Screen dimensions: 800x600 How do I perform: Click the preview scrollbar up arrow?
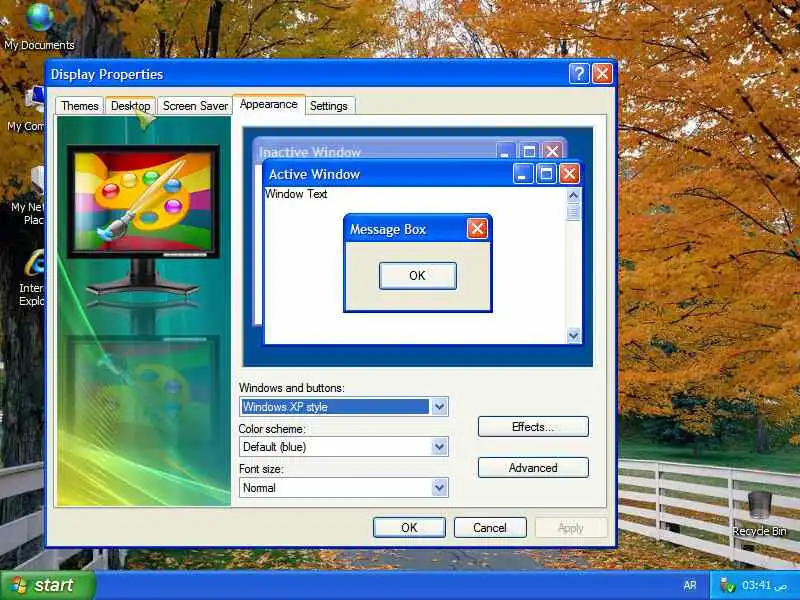click(x=573, y=195)
